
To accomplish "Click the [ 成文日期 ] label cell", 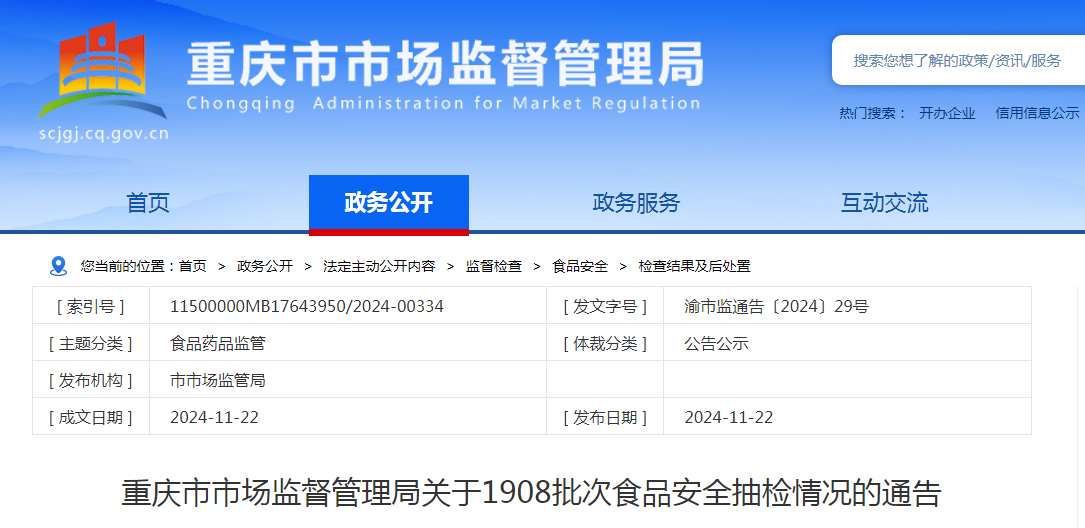I will click(91, 417).
